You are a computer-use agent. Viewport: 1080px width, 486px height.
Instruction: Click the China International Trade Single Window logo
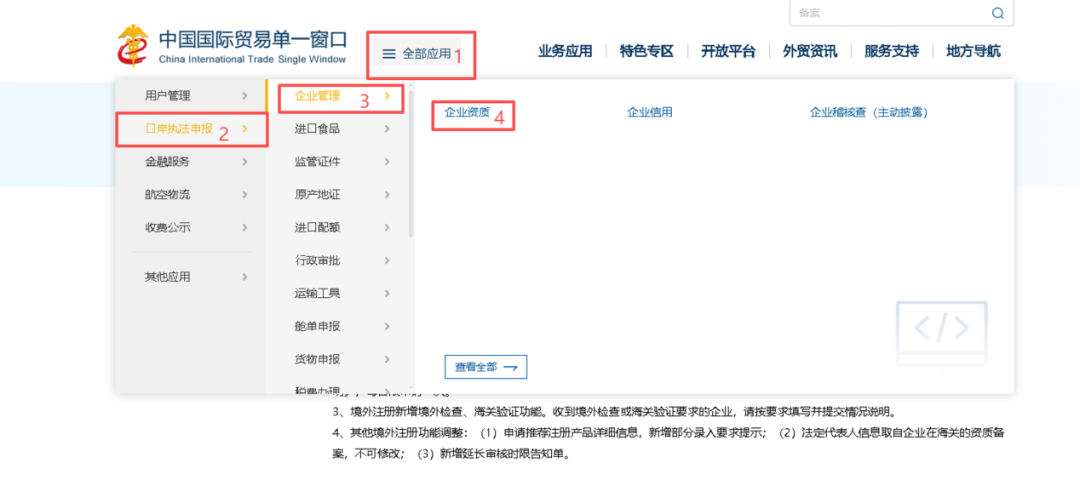tap(232, 46)
